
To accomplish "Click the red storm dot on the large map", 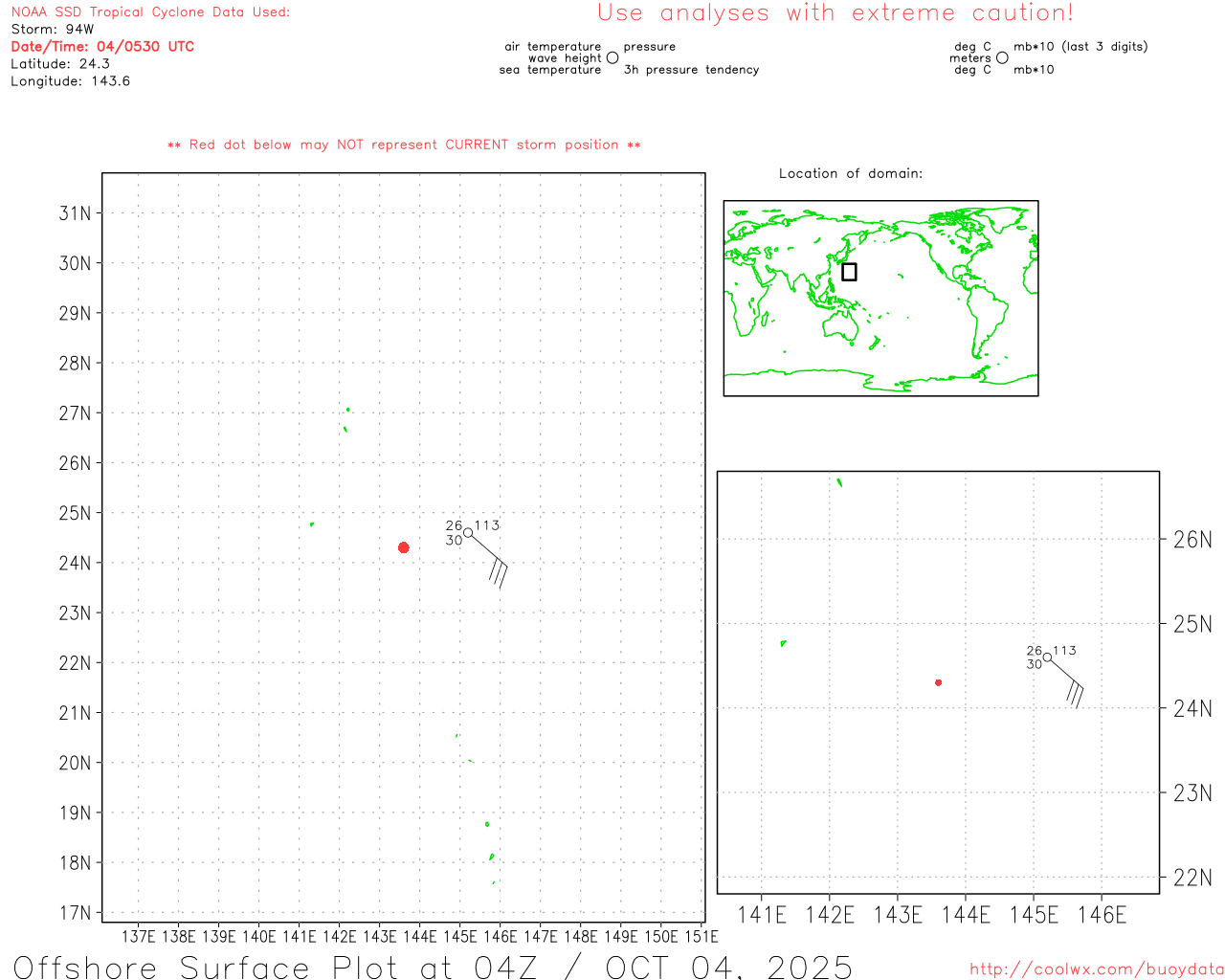I will coord(404,547).
